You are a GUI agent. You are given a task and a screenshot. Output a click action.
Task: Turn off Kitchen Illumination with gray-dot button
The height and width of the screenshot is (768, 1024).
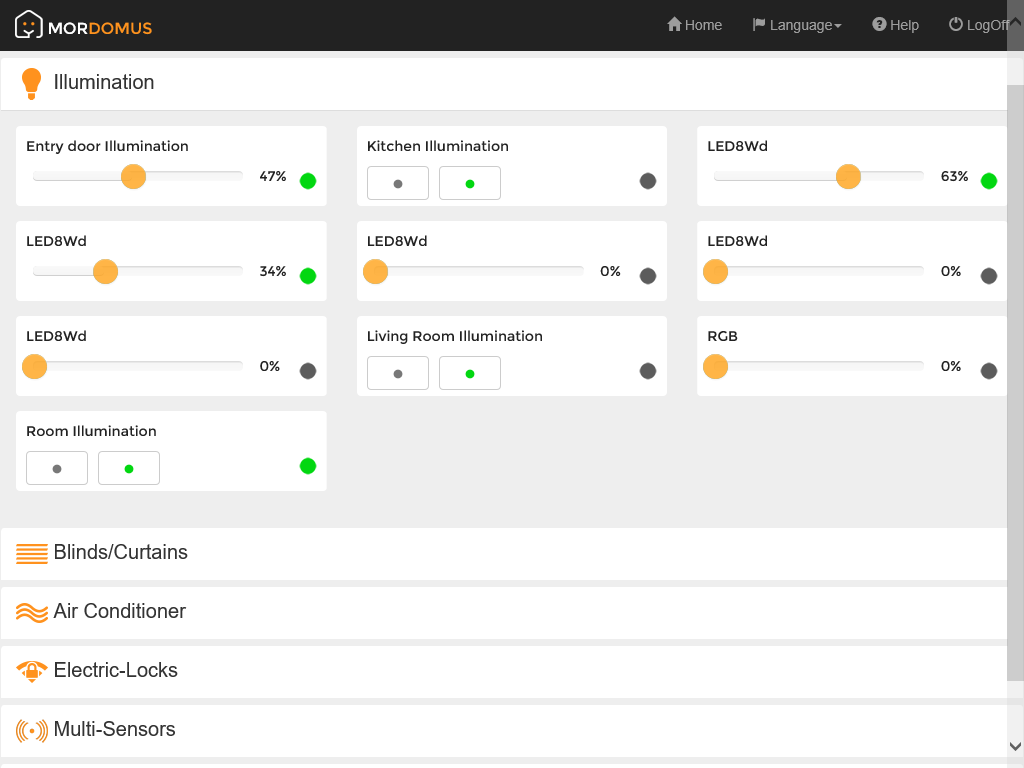[x=398, y=184]
